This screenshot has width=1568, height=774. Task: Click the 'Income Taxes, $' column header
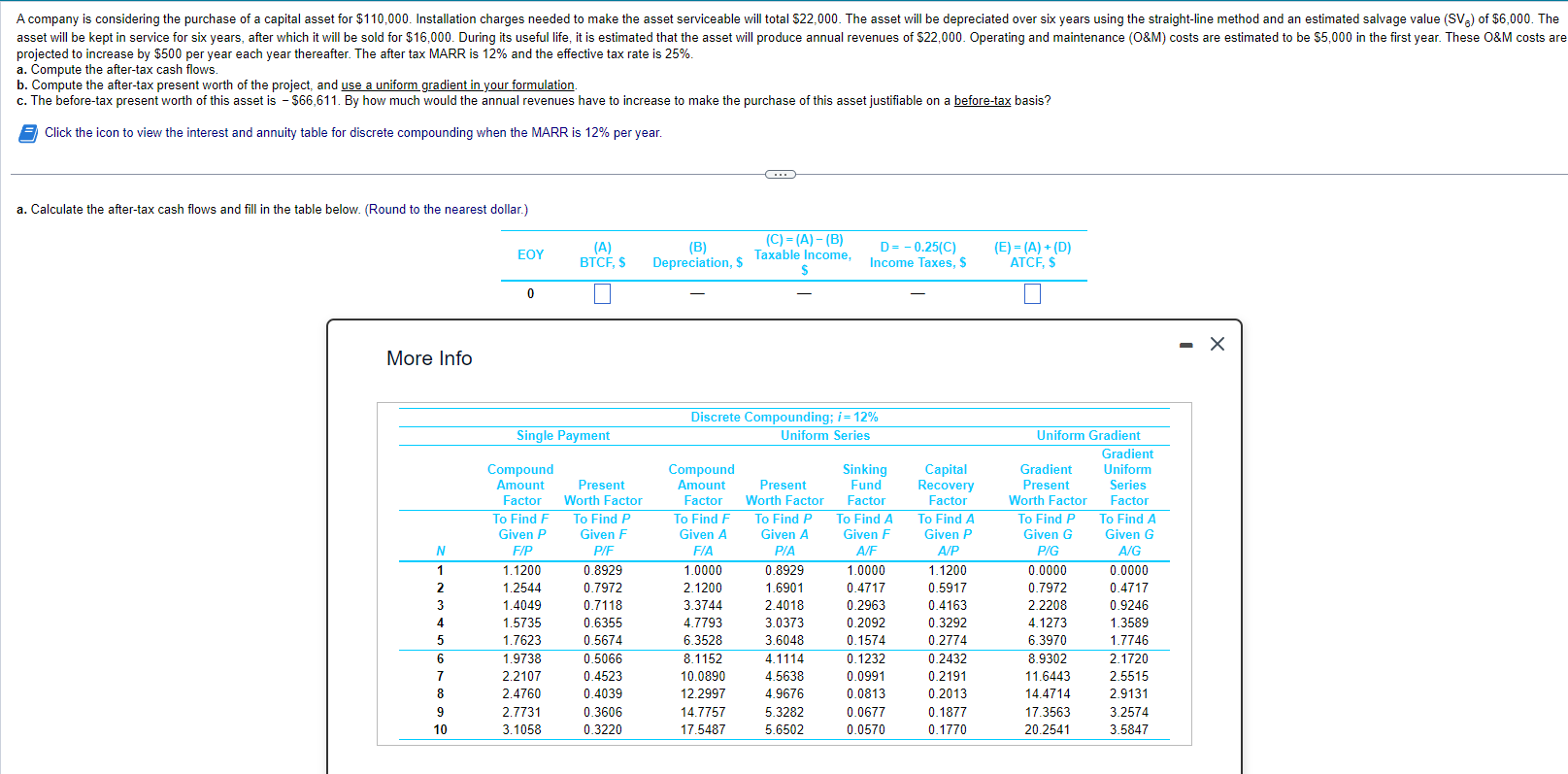coord(918,254)
